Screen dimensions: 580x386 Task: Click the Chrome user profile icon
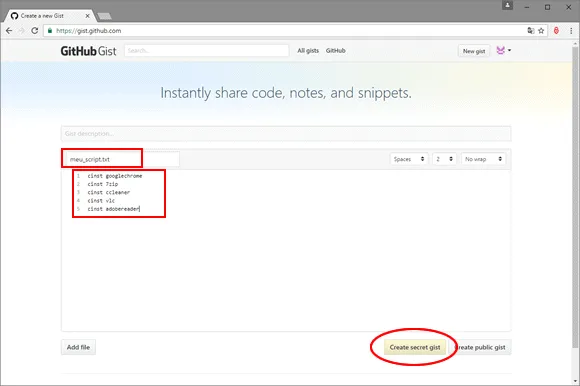508,5
